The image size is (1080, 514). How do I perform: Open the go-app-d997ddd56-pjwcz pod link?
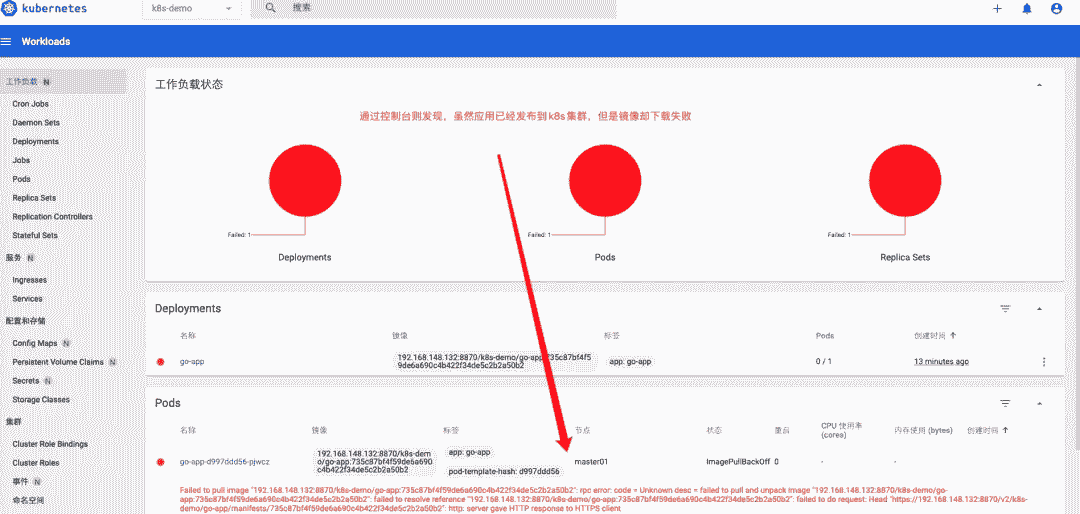pyautogui.click(x=225, y=462)
